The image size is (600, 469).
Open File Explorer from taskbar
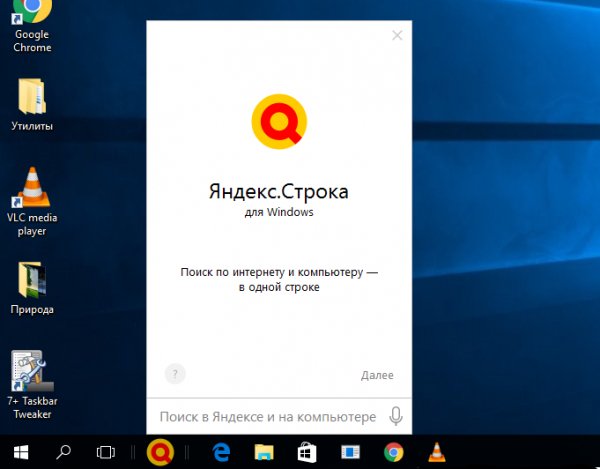(264, 452)
